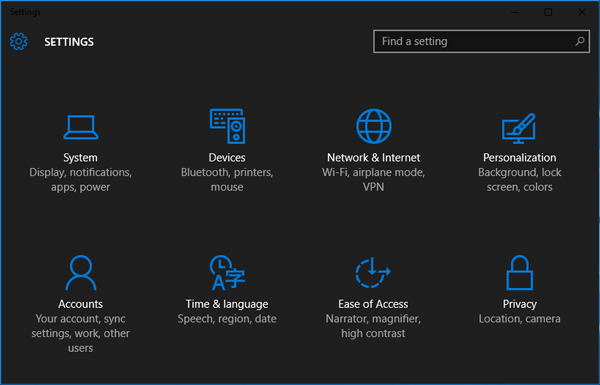The image size is (600, 385).
Task: Open the Ease of Access icon
Action: [373, 272]
